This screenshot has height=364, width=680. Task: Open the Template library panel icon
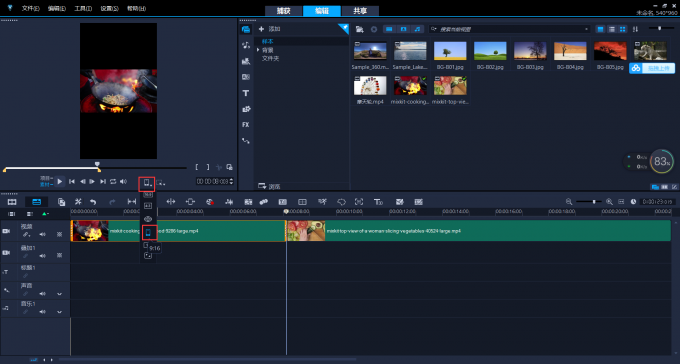(x=246, y=61)
